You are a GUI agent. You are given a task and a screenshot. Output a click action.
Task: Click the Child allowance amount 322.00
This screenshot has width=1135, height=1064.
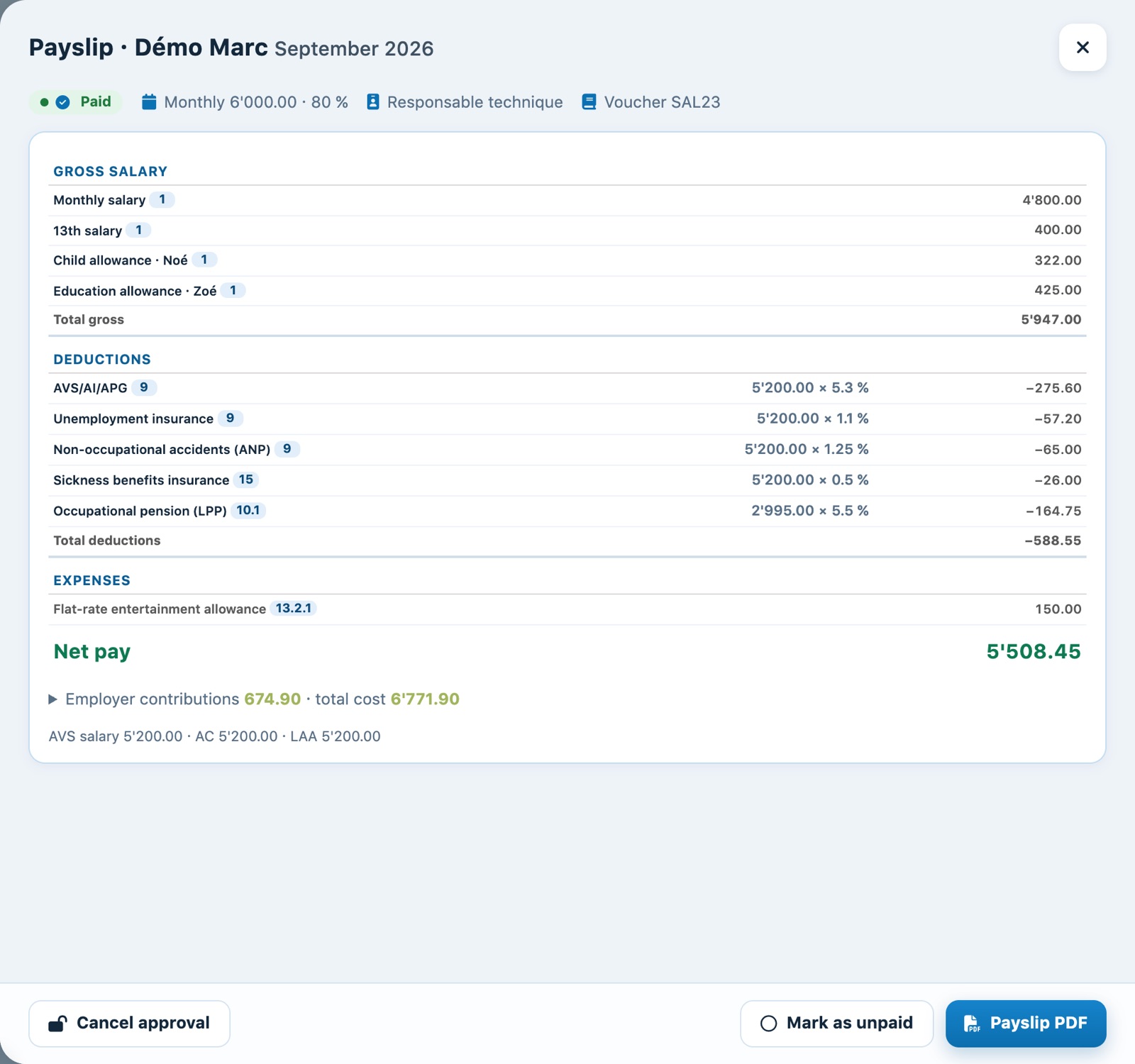click(x=1058, y=260)
